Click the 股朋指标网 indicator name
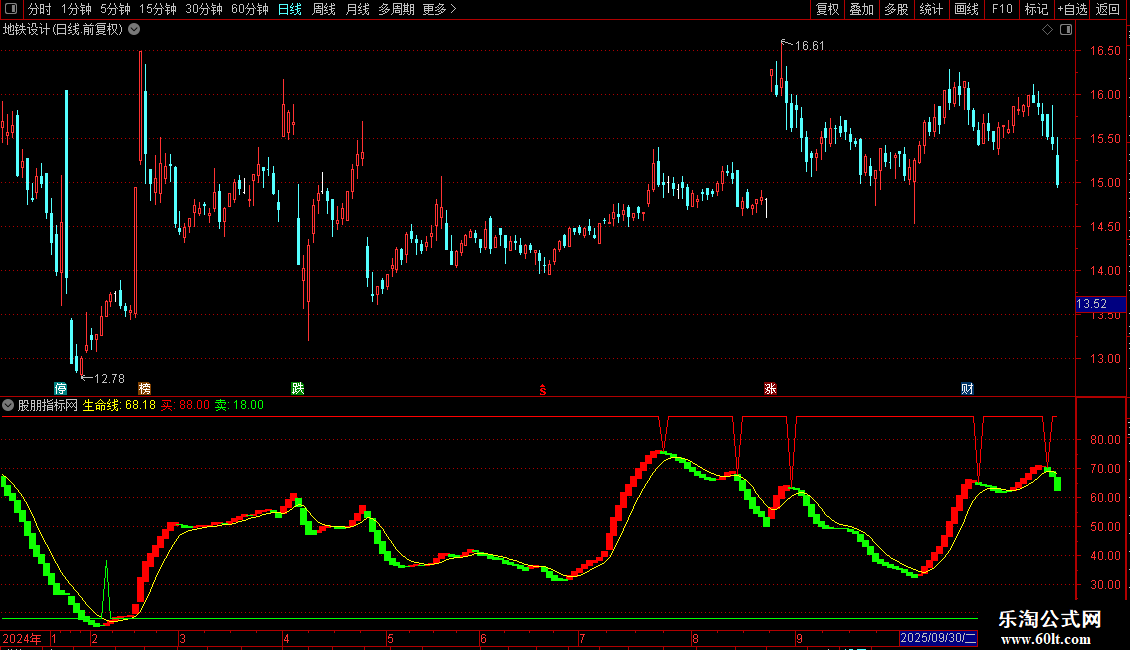 click(x=48, y=405)
